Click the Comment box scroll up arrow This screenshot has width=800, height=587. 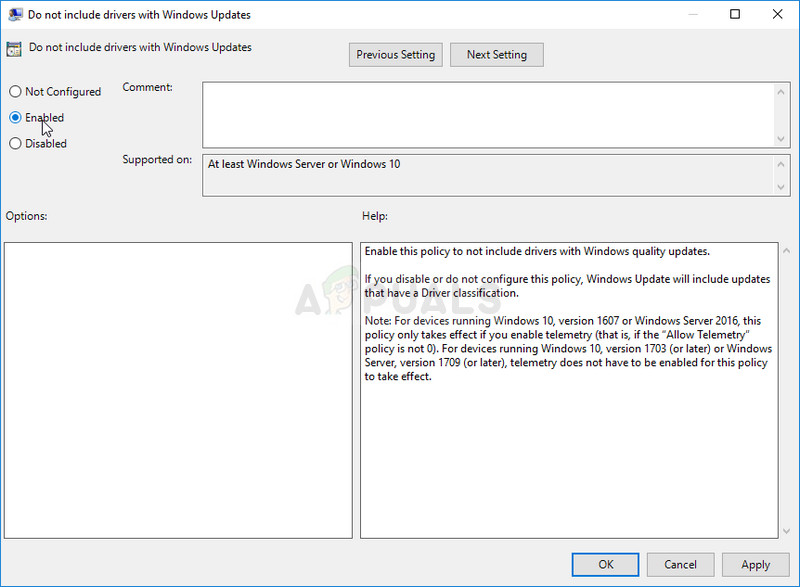(x=781, y=92)
